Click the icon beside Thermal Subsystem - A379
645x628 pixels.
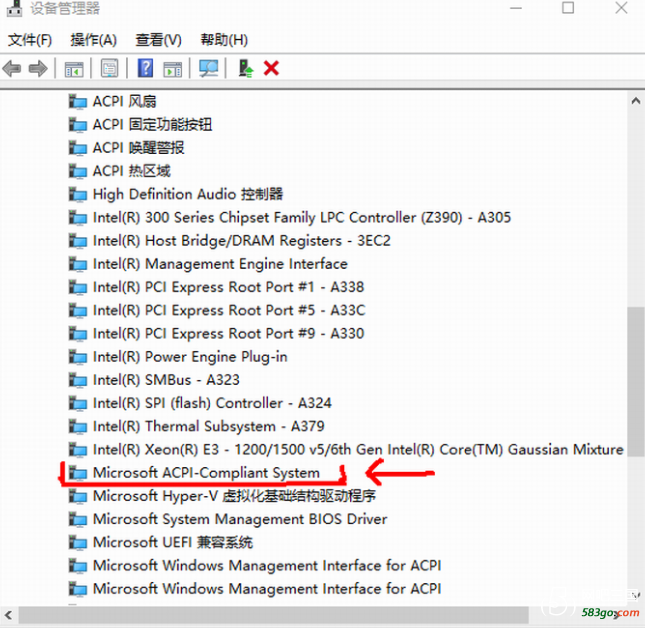[x=77, y=426]
